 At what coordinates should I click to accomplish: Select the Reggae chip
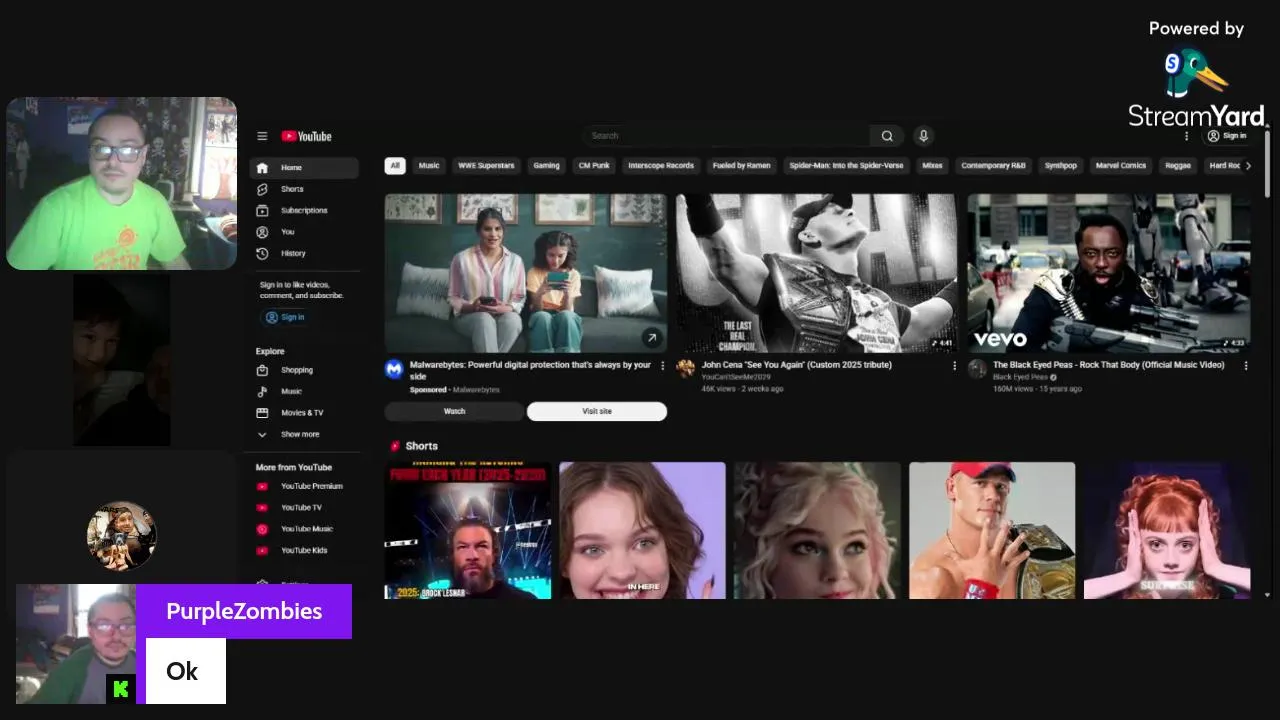click(x=1178, y=165)
